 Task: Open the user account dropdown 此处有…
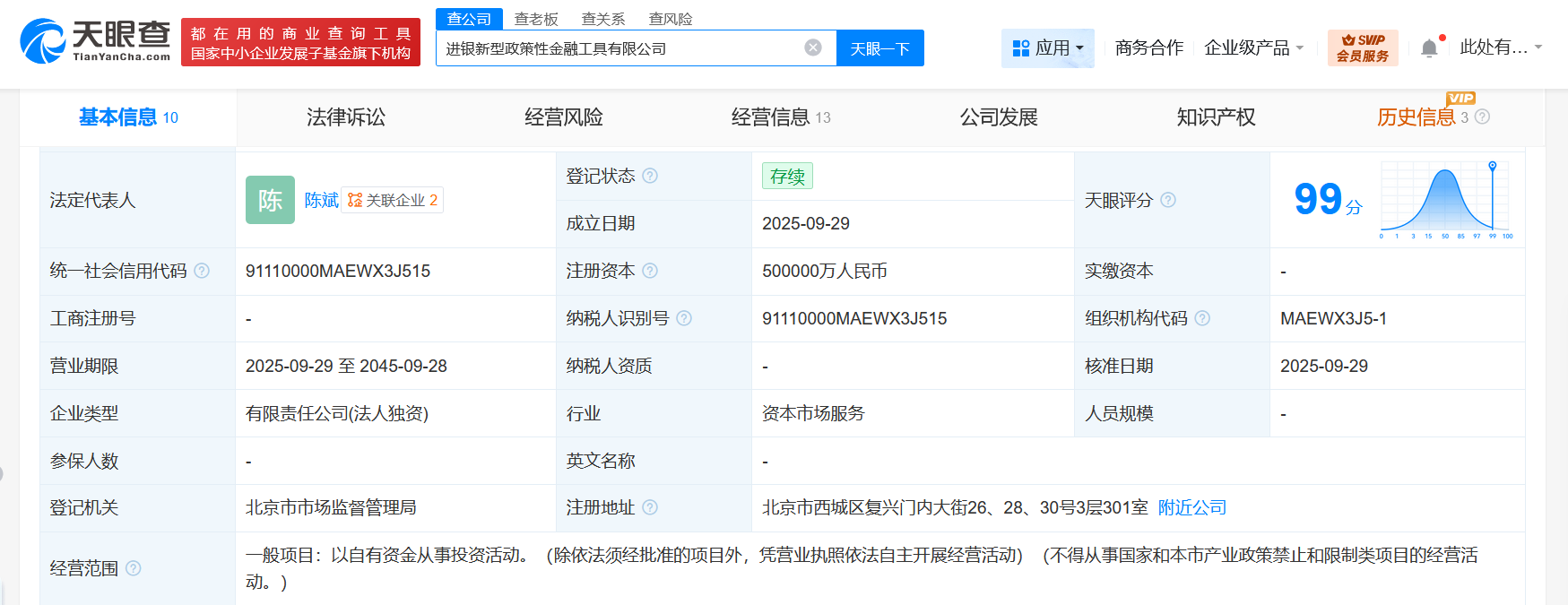1500,48
